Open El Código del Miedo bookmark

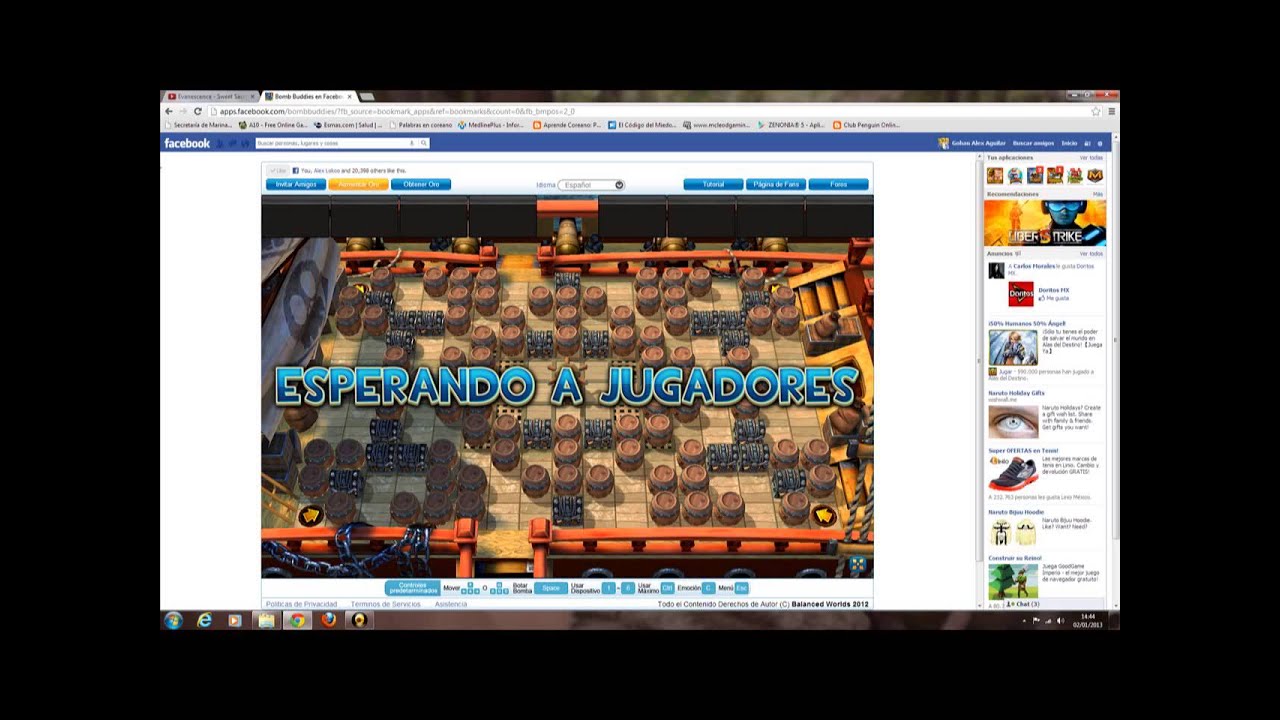(642, 125)
